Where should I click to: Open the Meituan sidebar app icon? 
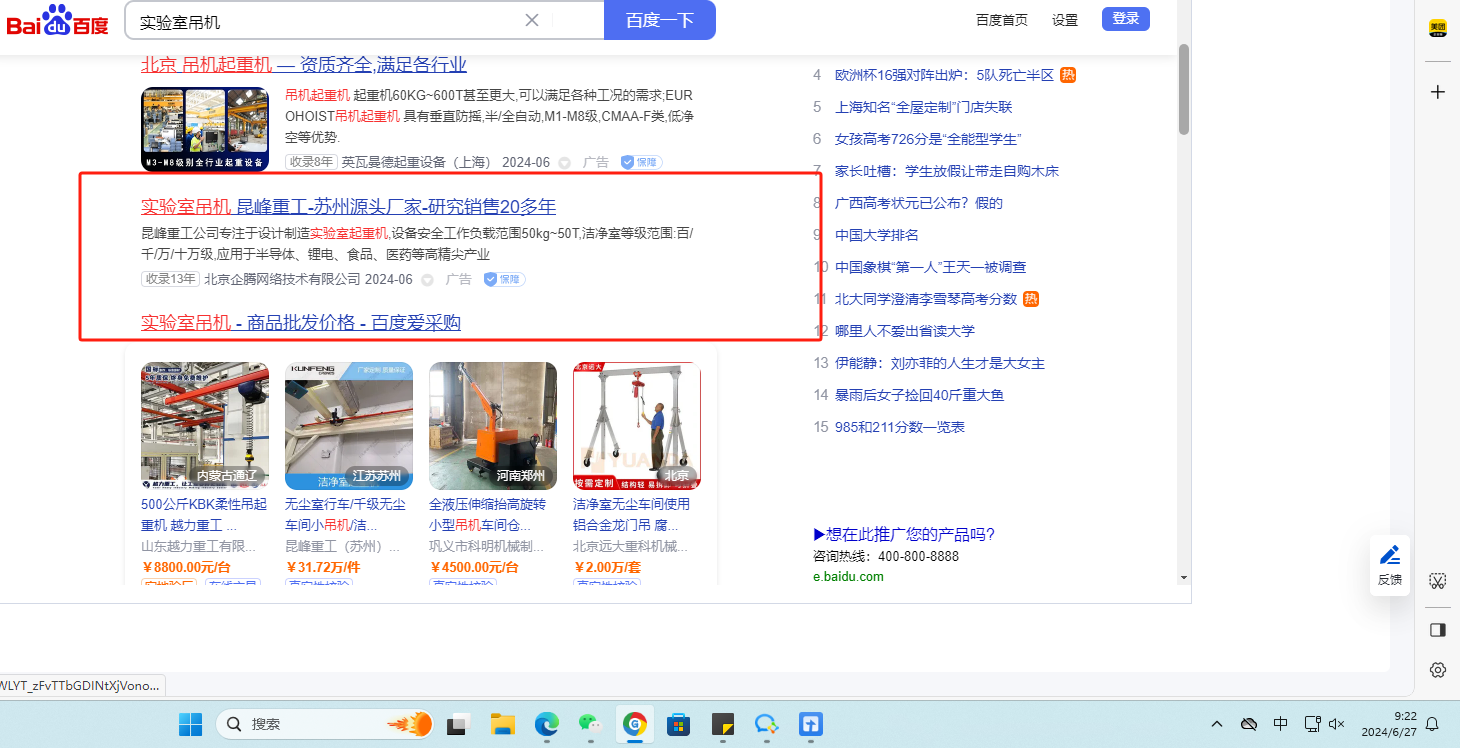pos(1438,29)
